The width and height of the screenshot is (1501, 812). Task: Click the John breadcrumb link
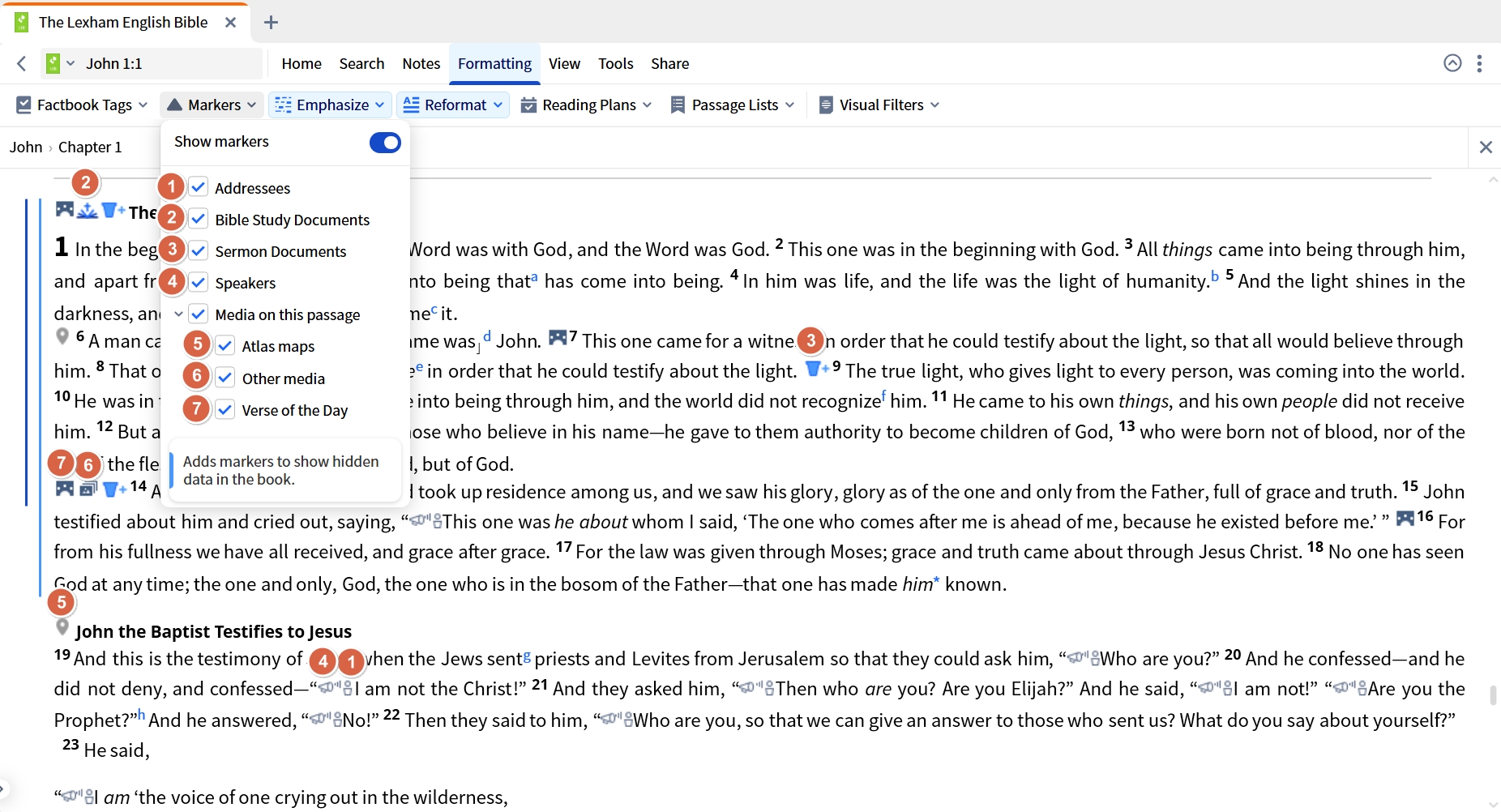pyautogui.click(x=26, y=147)
